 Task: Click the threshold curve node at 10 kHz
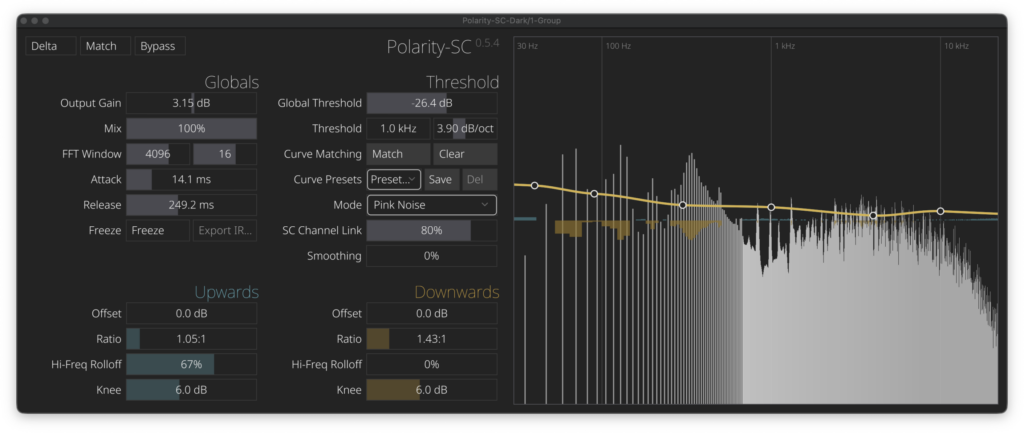click(x=940, y=211)
